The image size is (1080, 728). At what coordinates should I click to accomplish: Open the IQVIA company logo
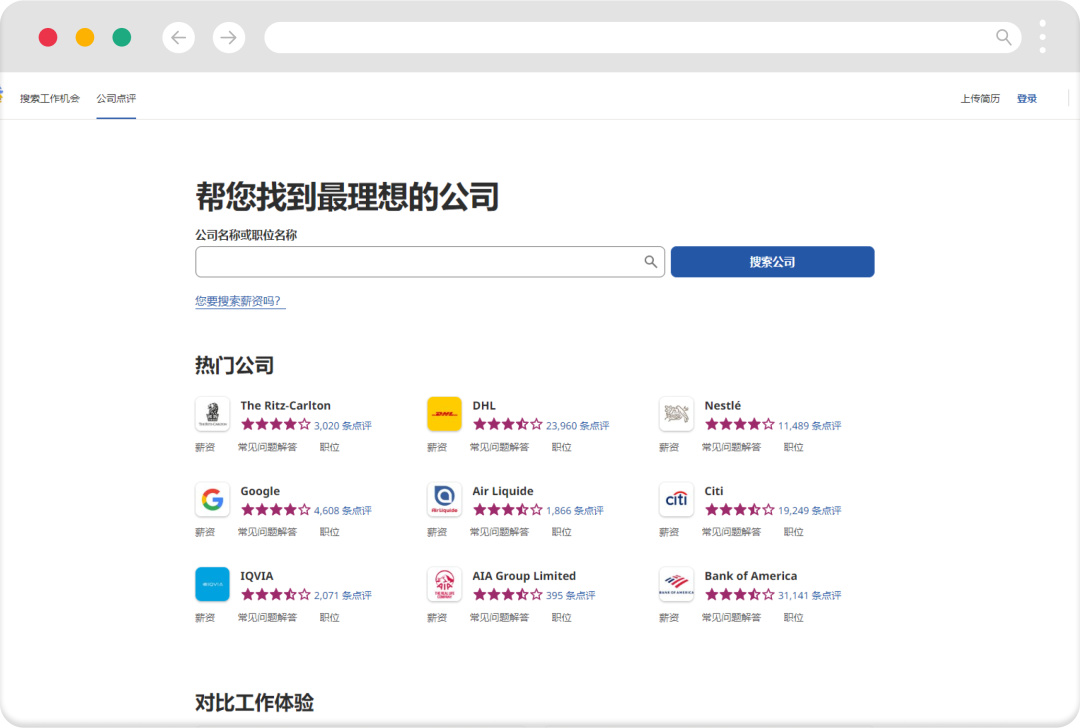[x=212, y=584]
